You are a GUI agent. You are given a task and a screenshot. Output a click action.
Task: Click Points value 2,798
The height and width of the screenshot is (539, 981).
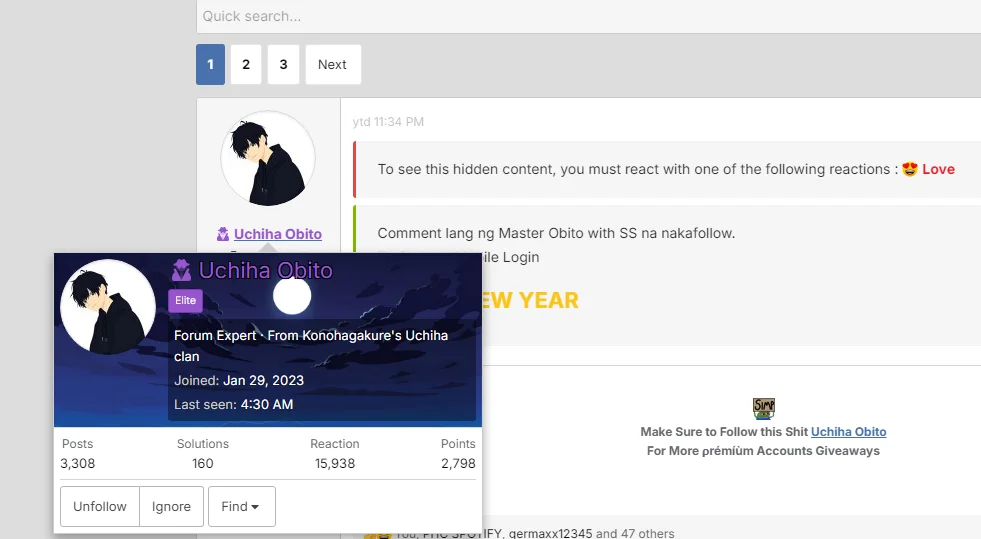[x=458, y=463]
